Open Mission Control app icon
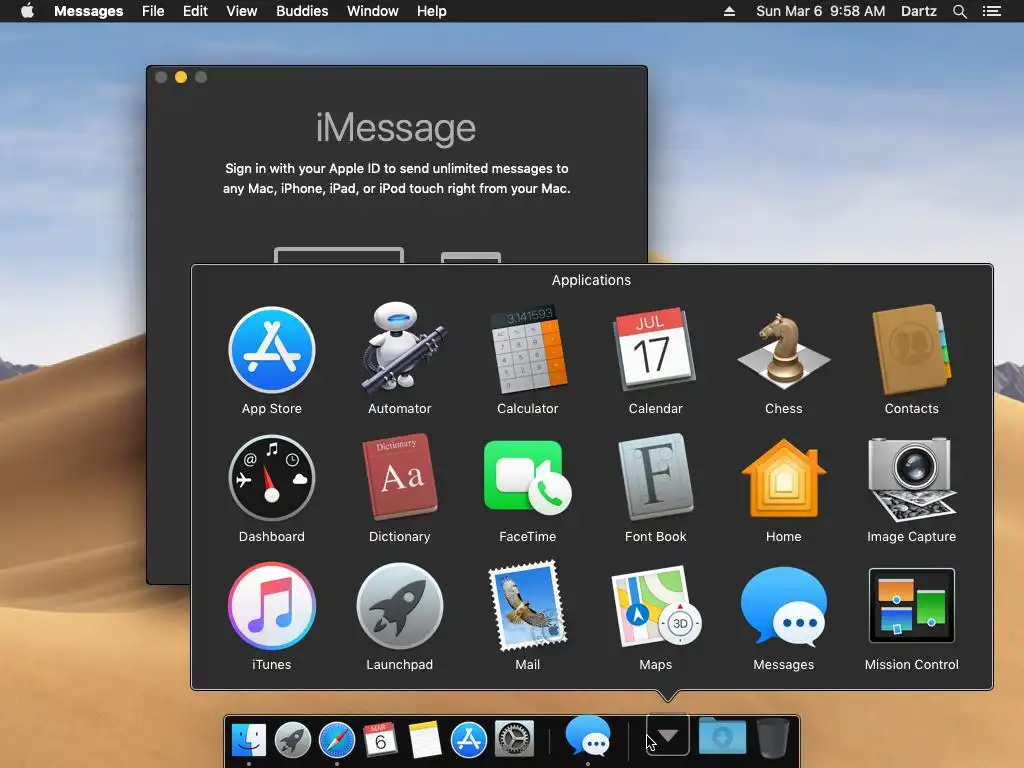The image size is (1024, 768). pyautogui.click(x=912, y=605)
